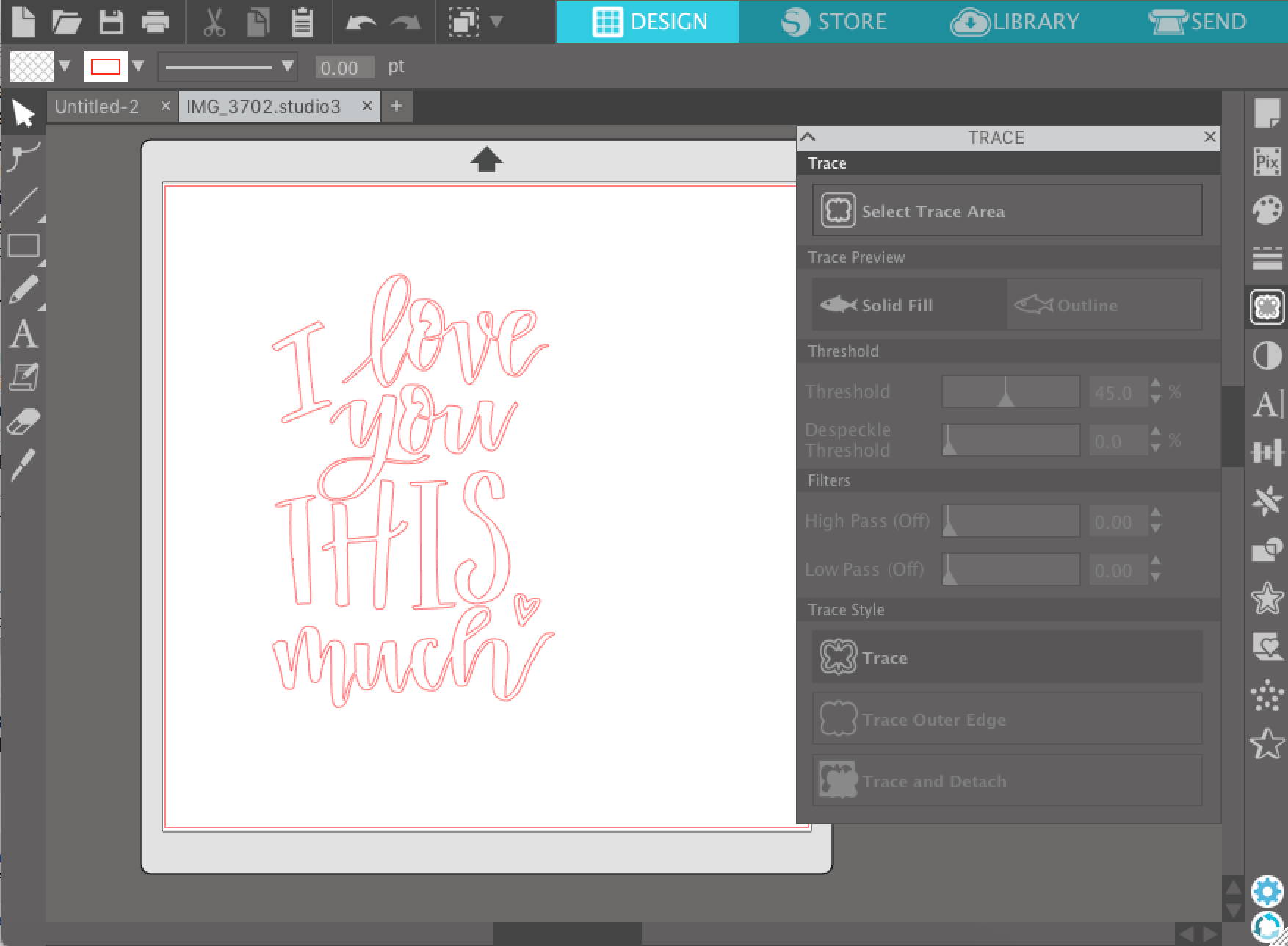Screen dimensions: 1288x946
Task: Switch to the Untitled-2 document tab
Action: pyautogui.click(x=96, y=106)
